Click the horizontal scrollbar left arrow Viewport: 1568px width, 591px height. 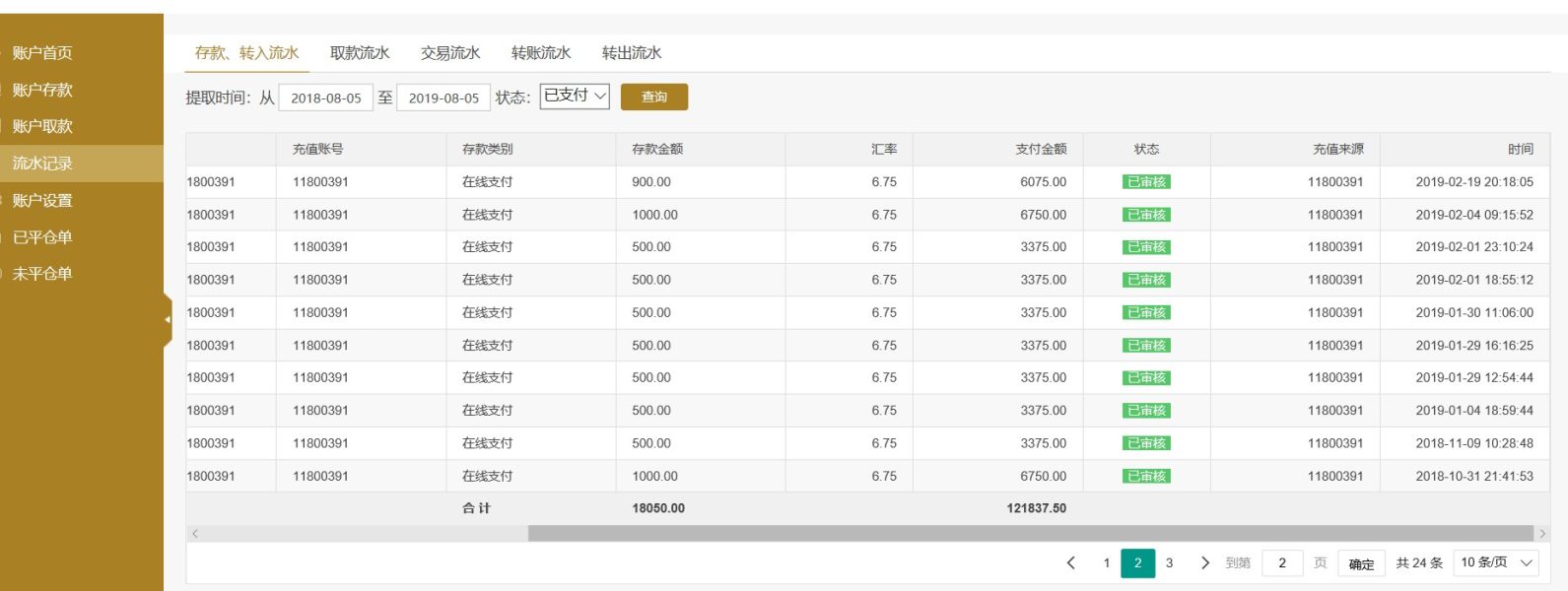(195, 534)
